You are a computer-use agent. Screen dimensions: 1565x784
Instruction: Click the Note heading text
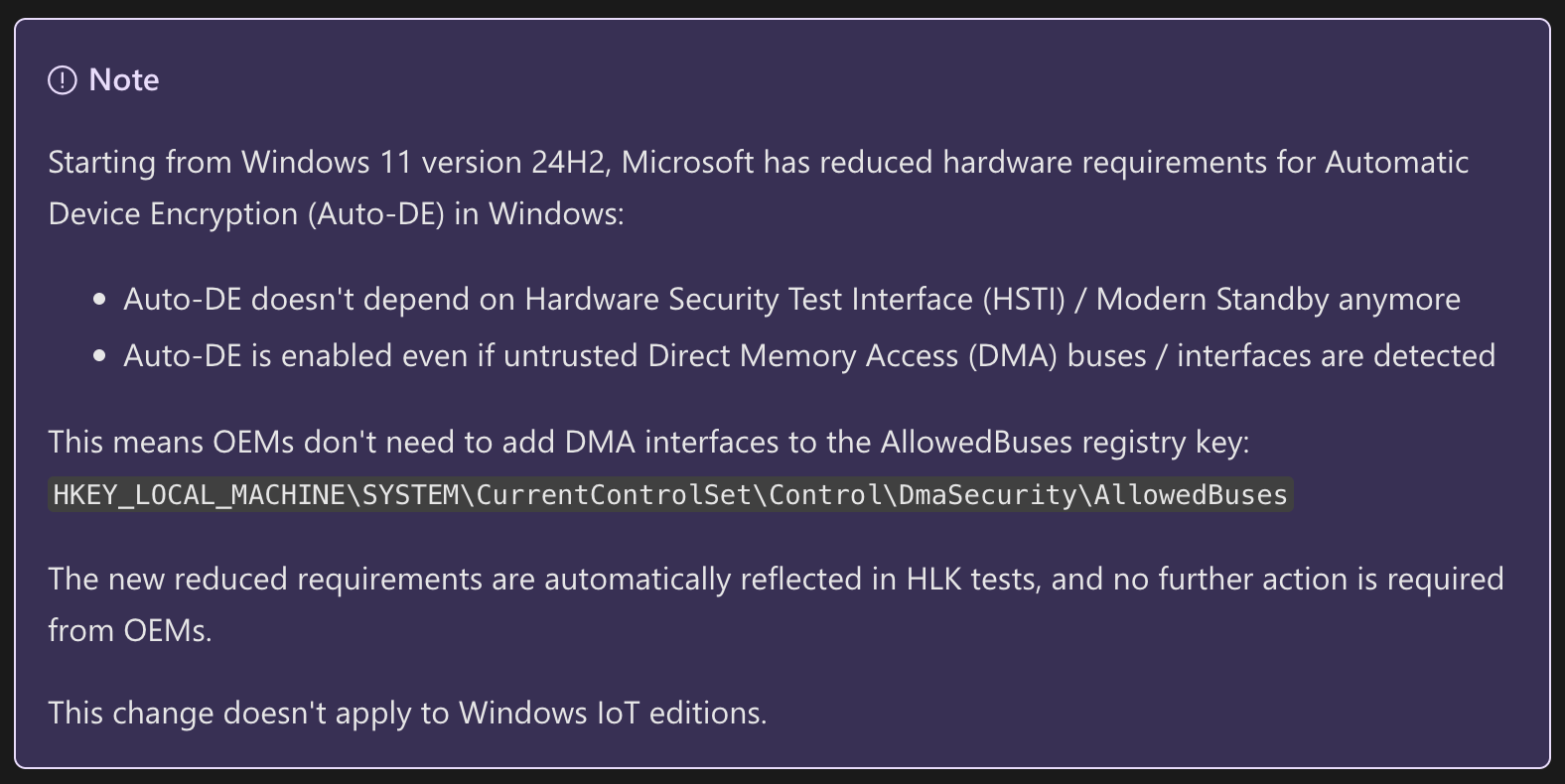[x=124, y=80]
